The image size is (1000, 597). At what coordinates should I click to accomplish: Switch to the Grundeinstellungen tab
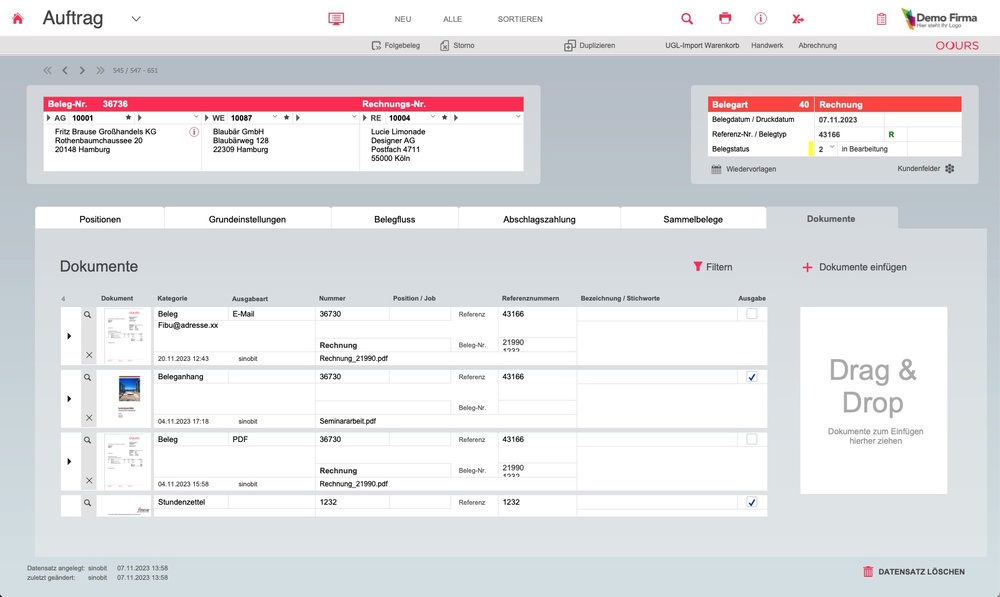[x=247, y=219]
